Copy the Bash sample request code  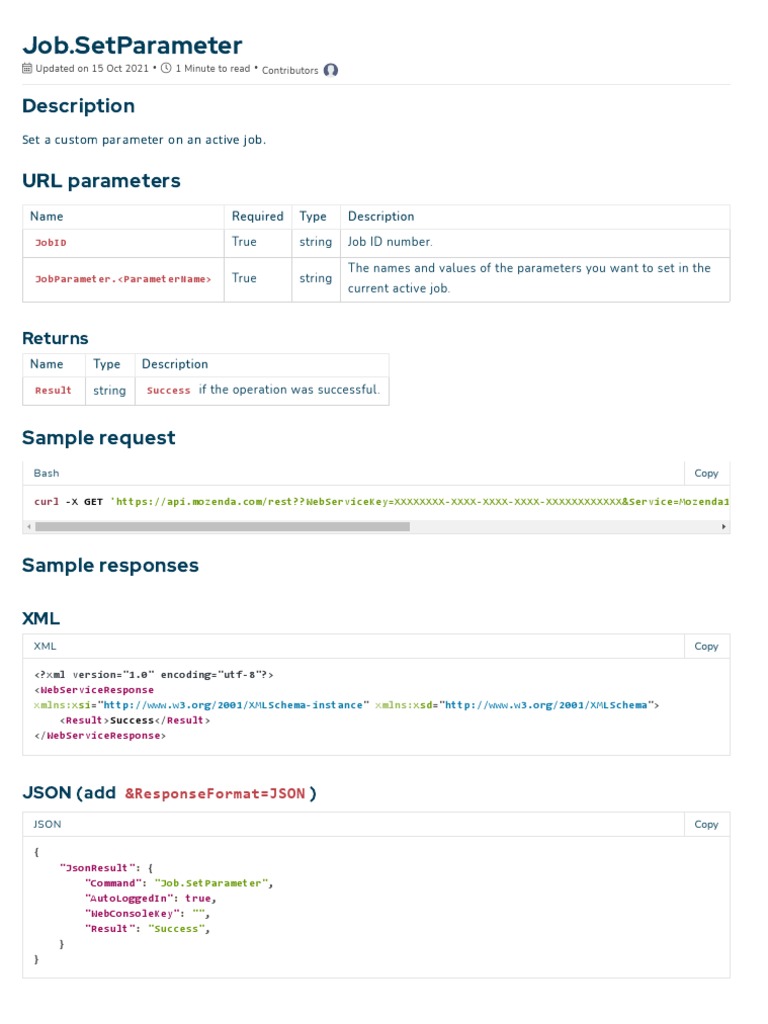706,473
